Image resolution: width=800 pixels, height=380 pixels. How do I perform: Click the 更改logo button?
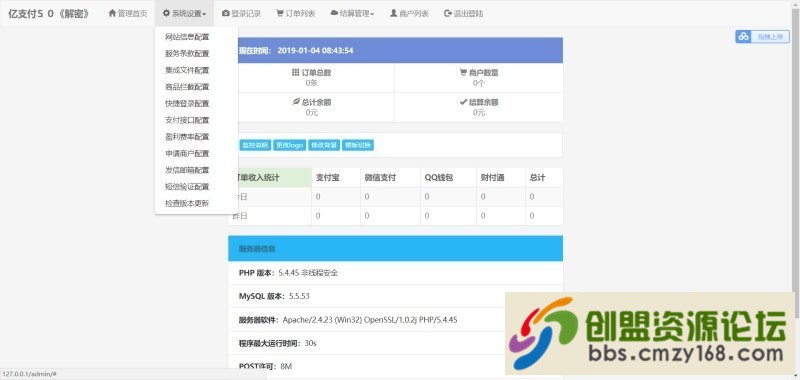pos(289,145)
